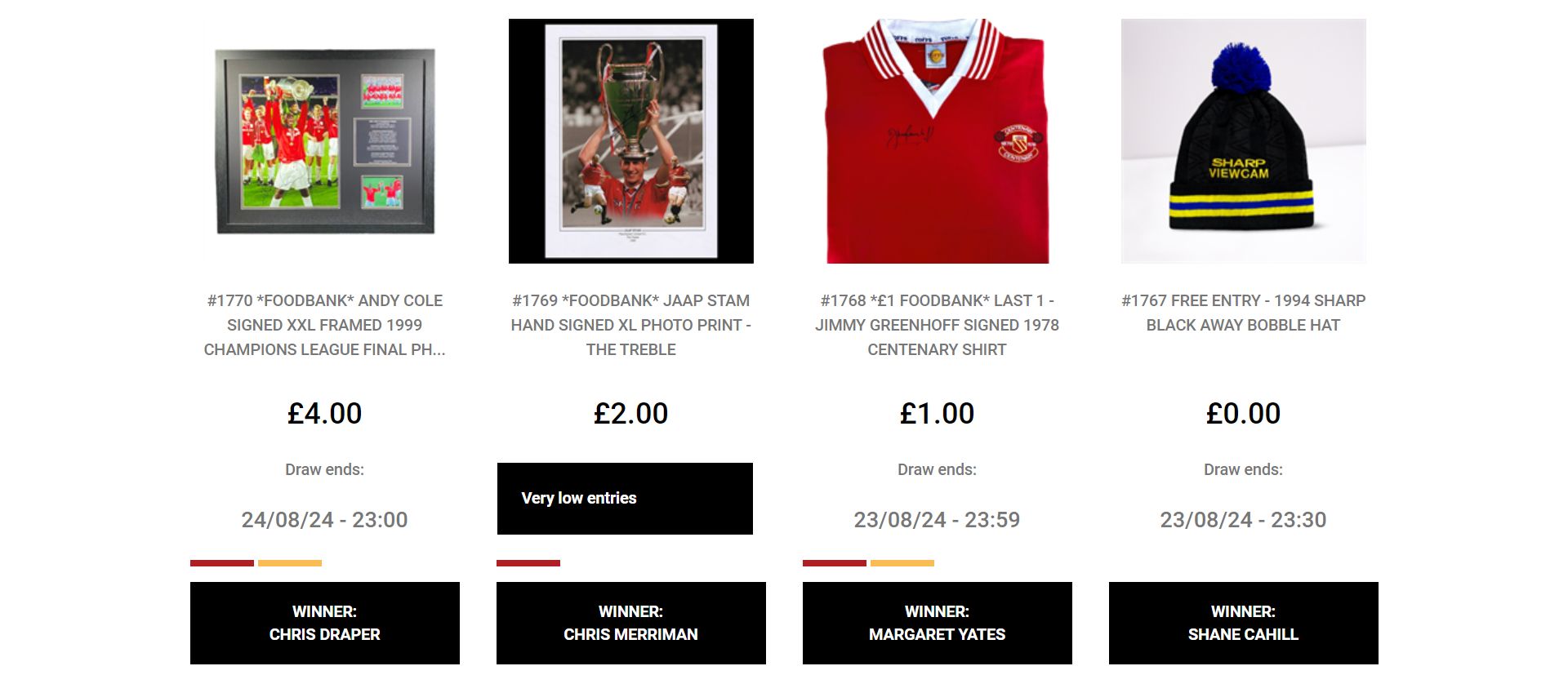Open the #1769 Jaap Stam photo print title
This screenshot has width=1568, height=675.
coord(631,325)
